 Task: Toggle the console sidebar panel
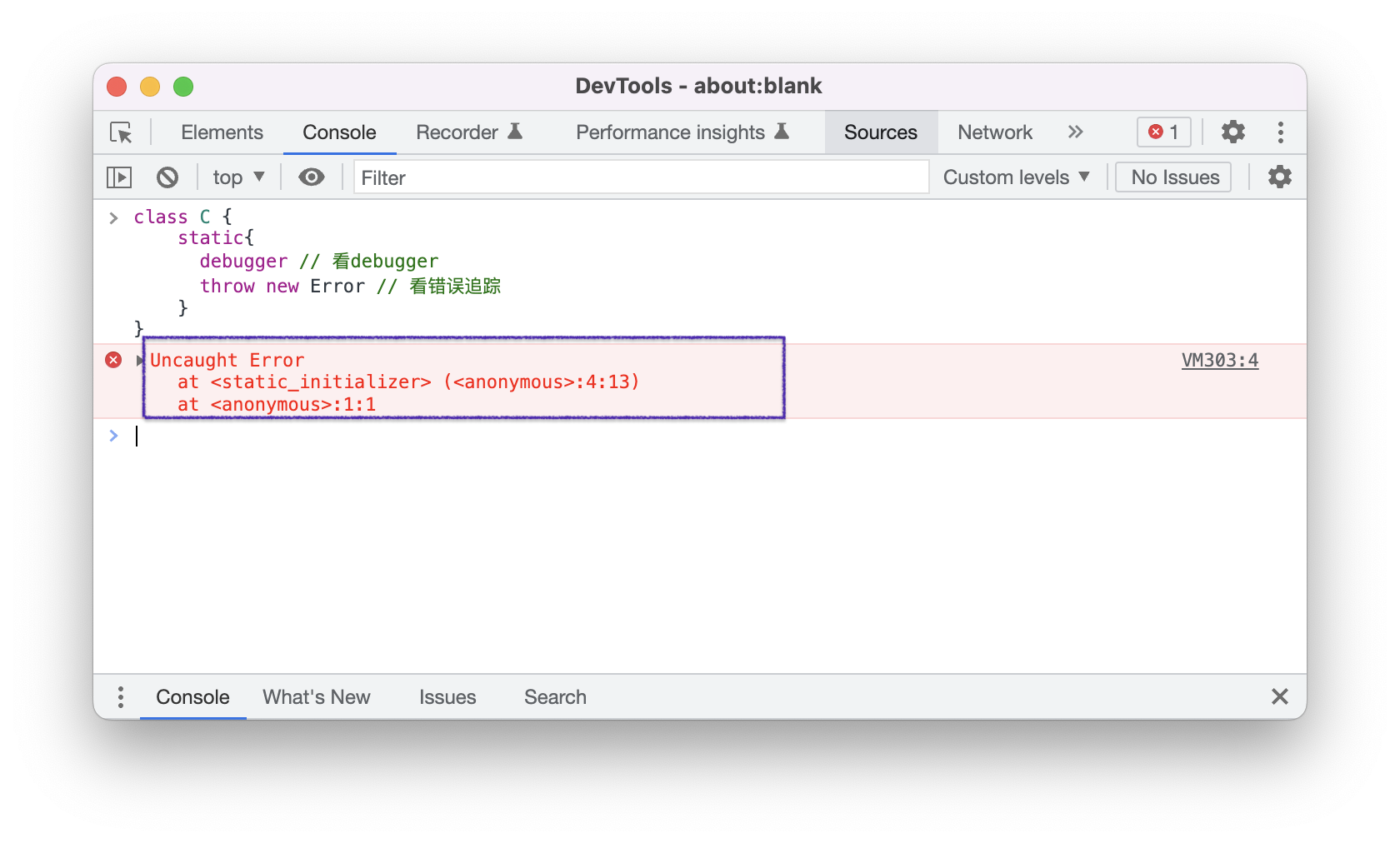(119, 177)
